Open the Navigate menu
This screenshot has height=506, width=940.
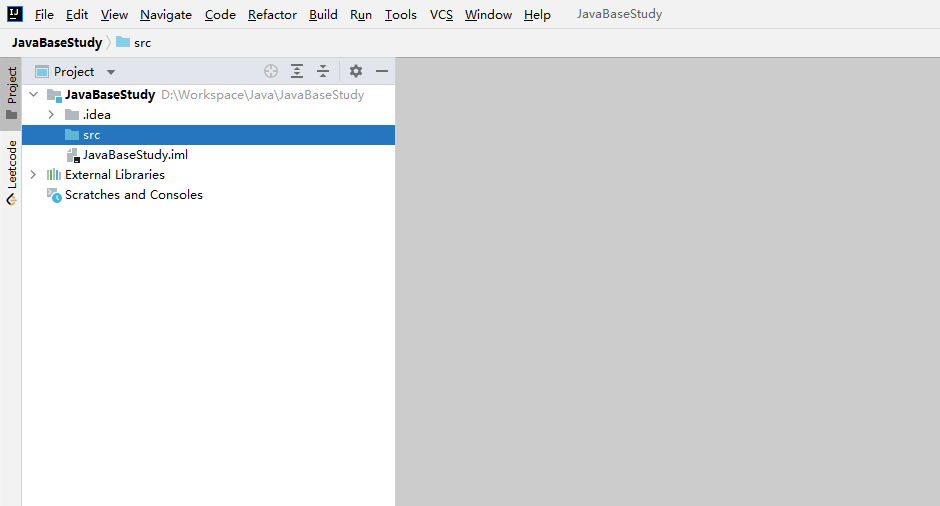point(166,14)
